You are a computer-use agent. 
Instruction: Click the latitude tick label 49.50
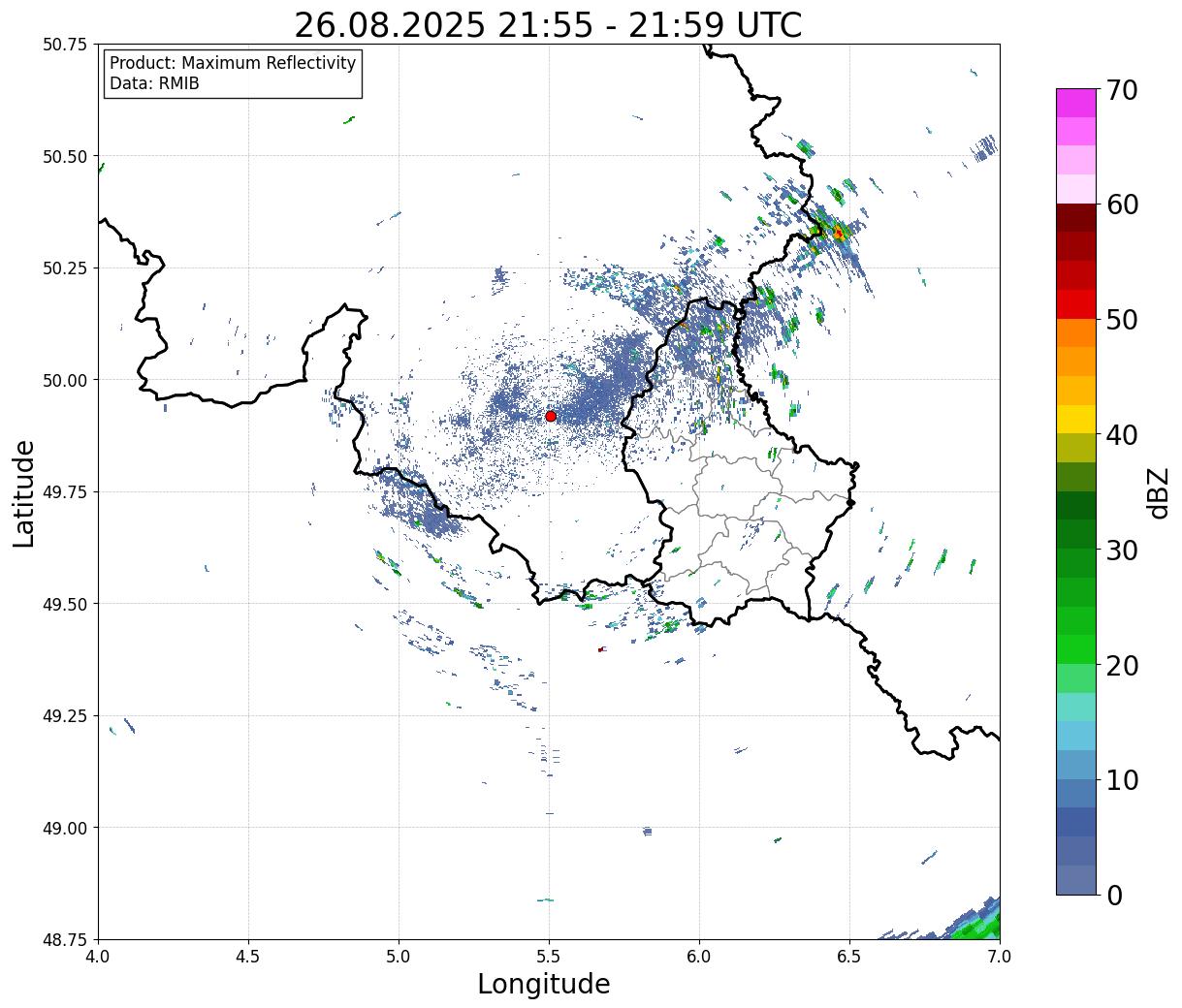tap(65, 604)
